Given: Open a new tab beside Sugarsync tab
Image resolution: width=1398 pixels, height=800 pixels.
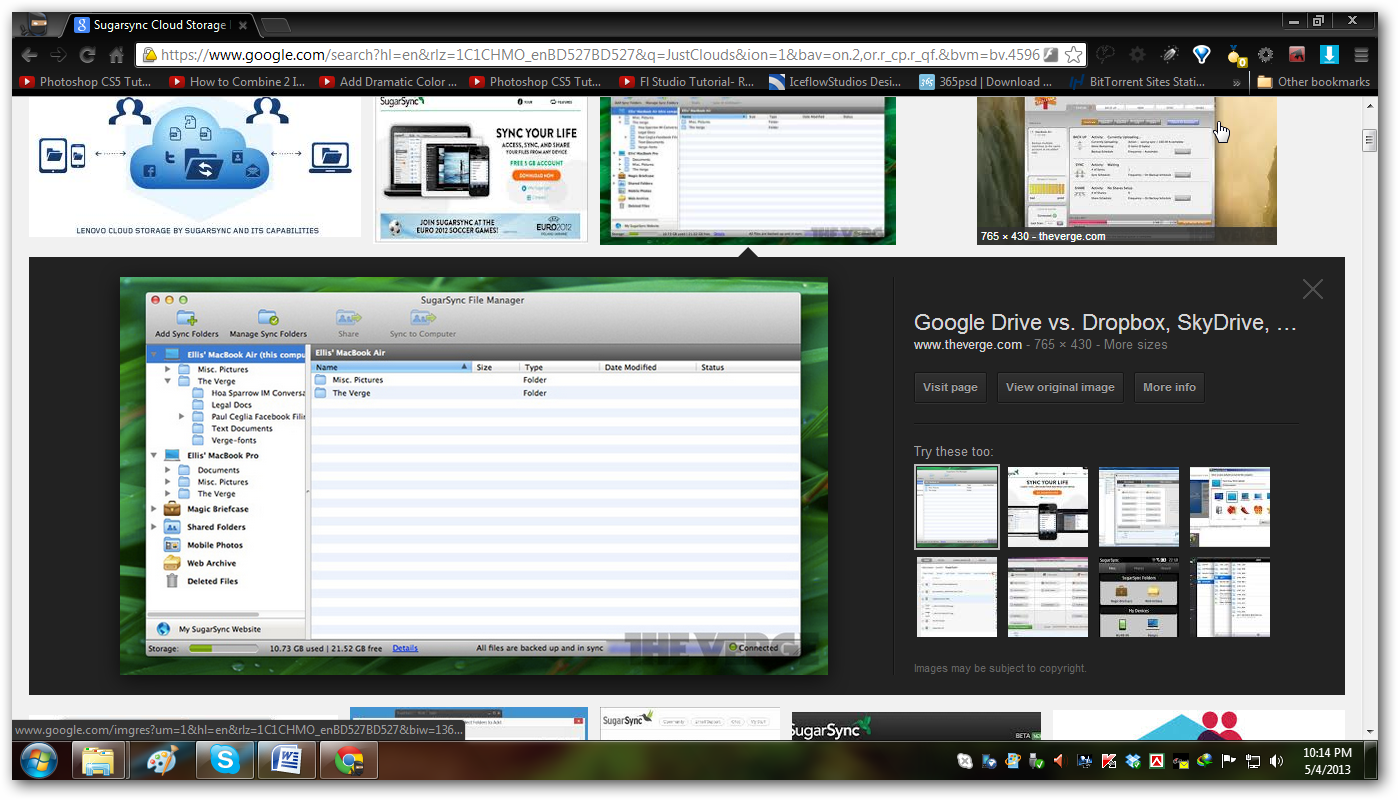Looking at the screenshot, I should point(275,25).
